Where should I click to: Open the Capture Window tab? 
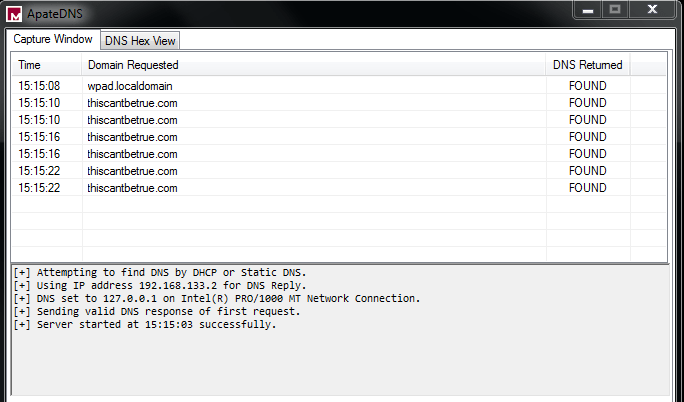[x=53, y=40]
